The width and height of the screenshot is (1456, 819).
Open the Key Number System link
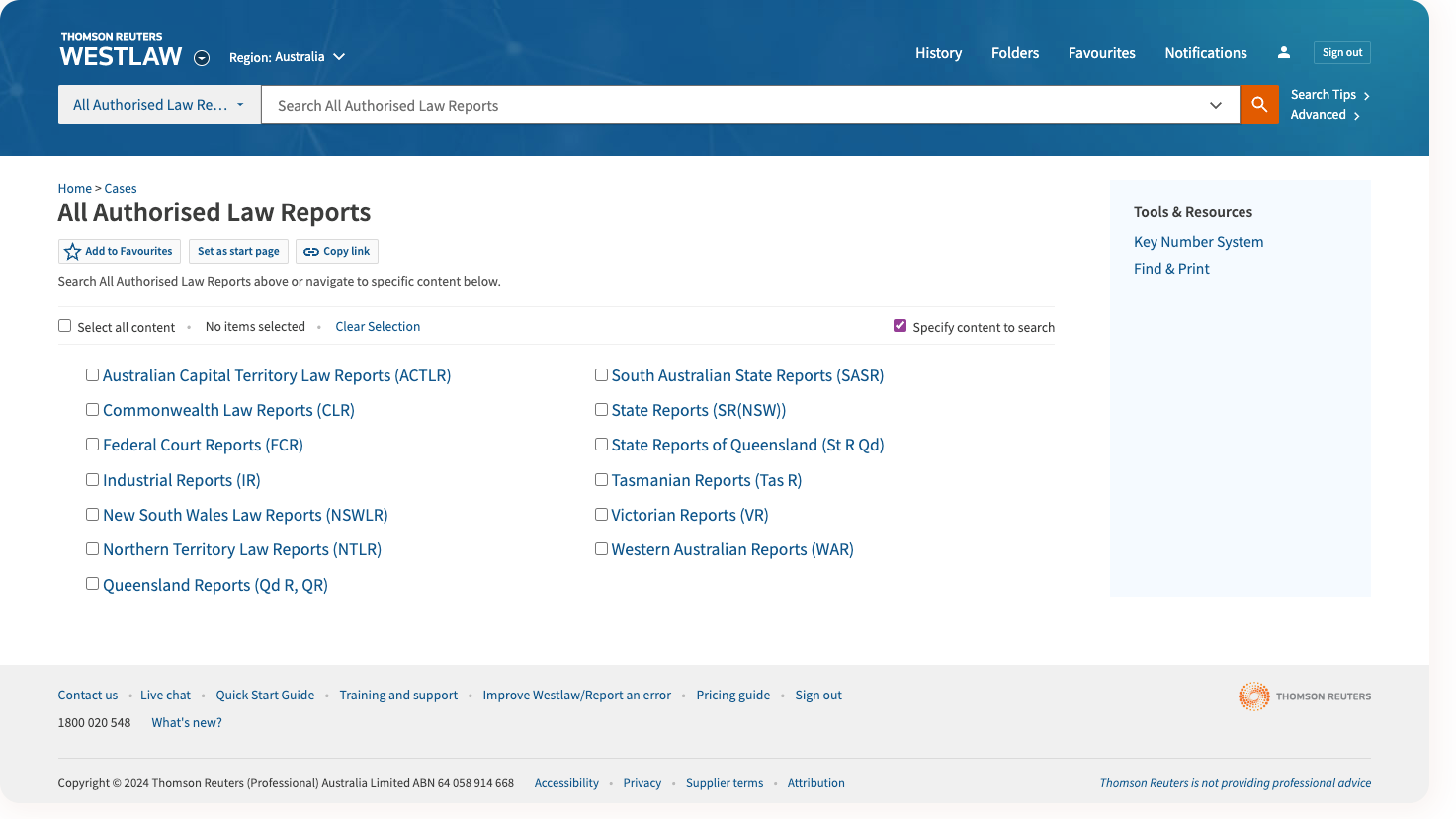(x=1198, y=241)
